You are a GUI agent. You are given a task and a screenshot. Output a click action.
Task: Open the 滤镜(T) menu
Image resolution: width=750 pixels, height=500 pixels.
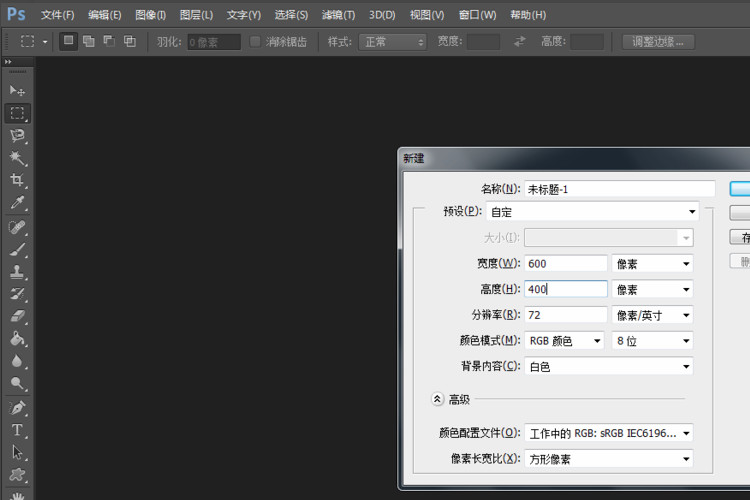tap(338, 15)
